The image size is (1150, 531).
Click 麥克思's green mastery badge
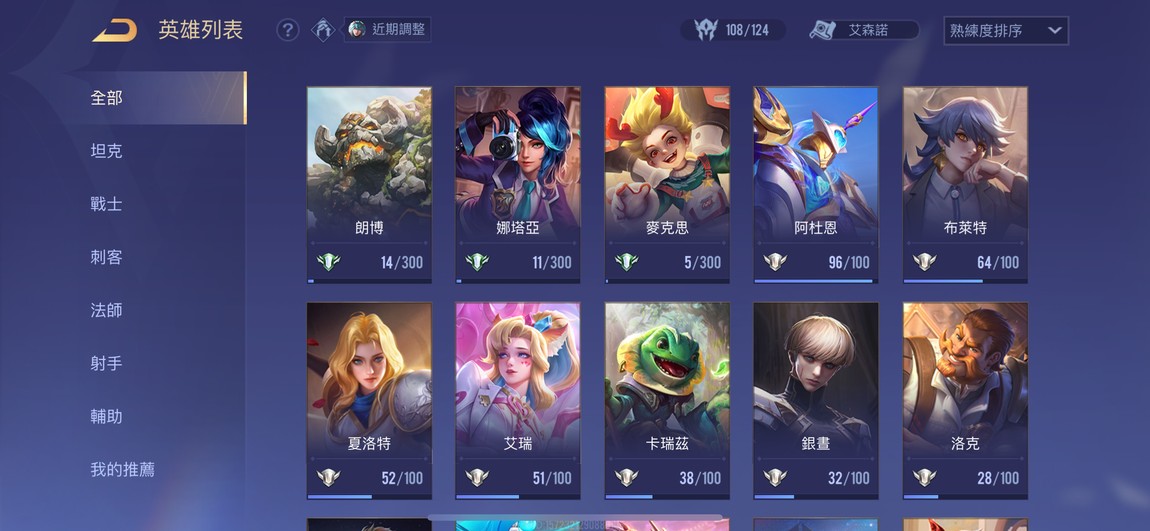(x=626, y=262)
